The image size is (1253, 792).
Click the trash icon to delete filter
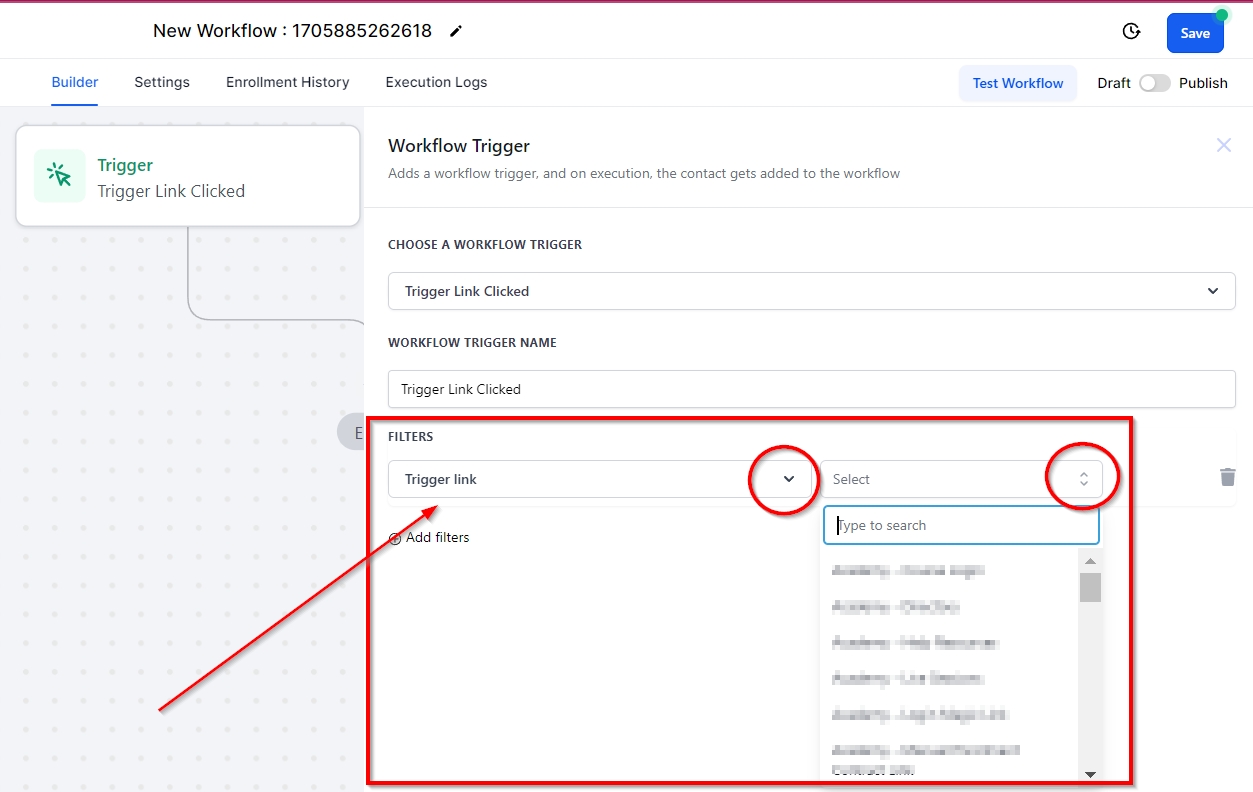(x=1227, y=477)
